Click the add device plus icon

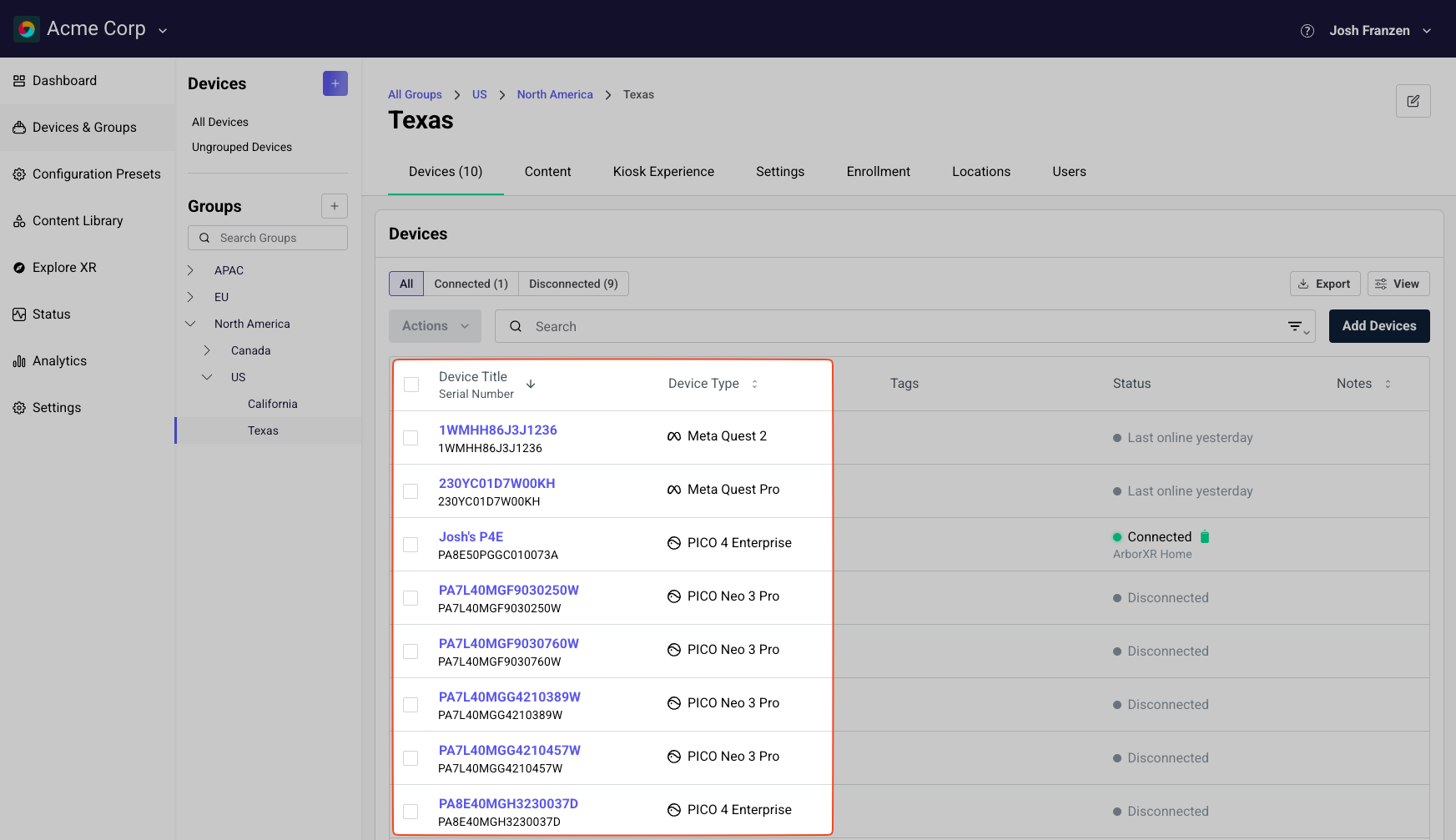335,83
